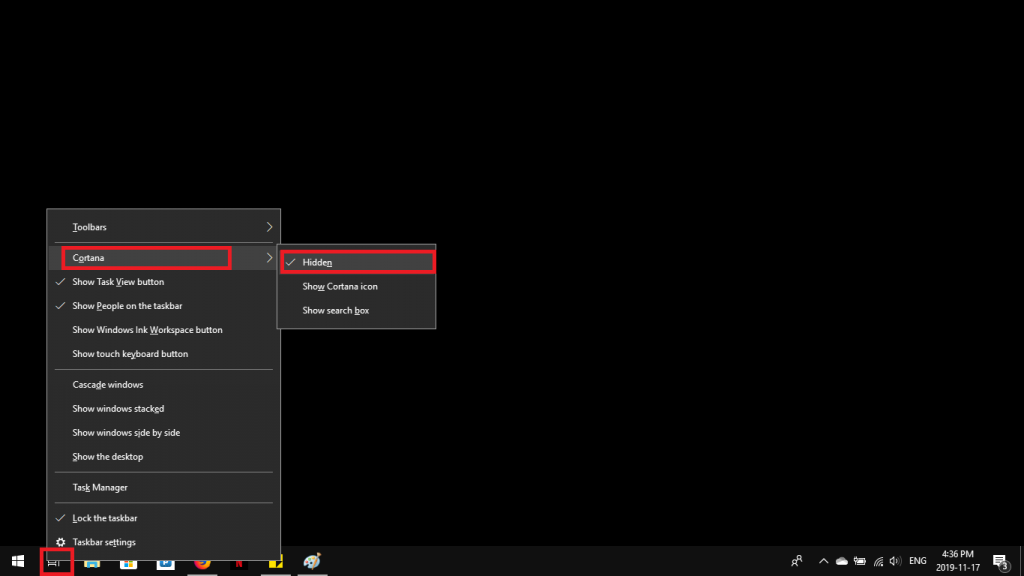Image resolution: width=1024 pixels, height=576 pixels.
Task: Expand the Cortana submenu
Action: point(163,257)
